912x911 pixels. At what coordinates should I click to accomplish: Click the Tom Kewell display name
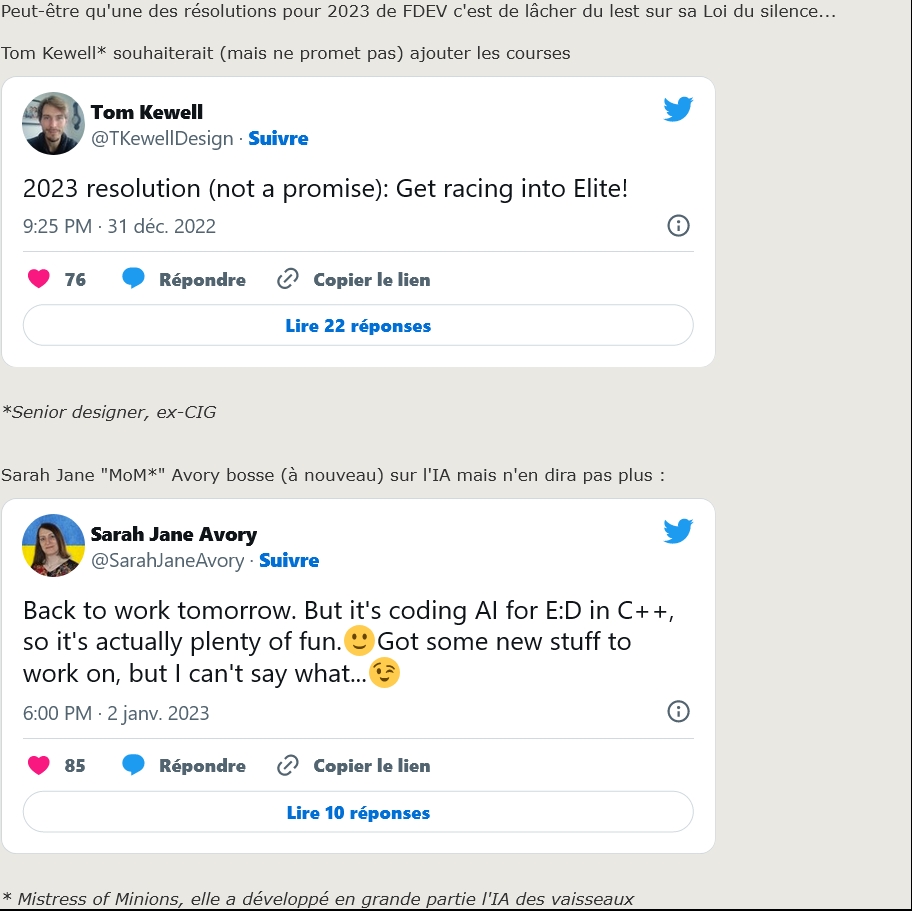coord(147,112)
